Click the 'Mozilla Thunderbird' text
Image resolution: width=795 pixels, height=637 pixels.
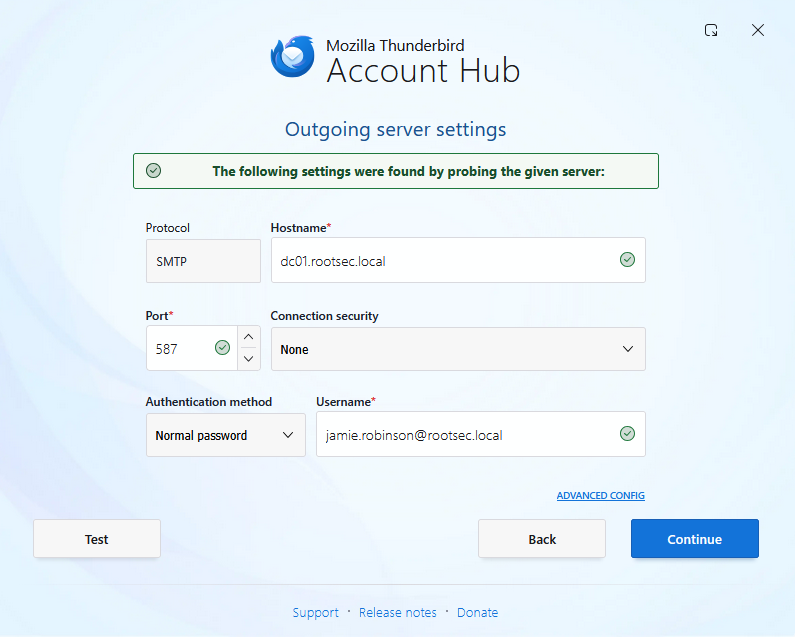point(395,46)
